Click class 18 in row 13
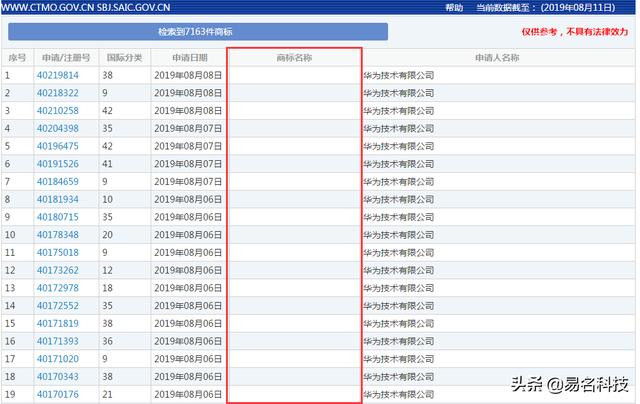The width and height of the screenshot is (640, 404). tap(107, 288)
